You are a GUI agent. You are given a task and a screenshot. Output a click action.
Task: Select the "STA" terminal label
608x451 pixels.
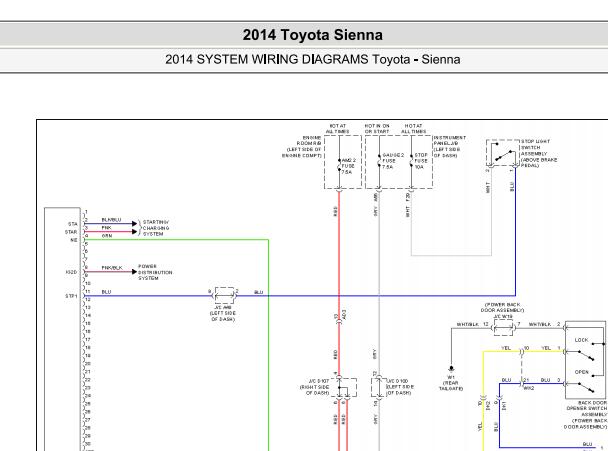(x=73, y=224)
